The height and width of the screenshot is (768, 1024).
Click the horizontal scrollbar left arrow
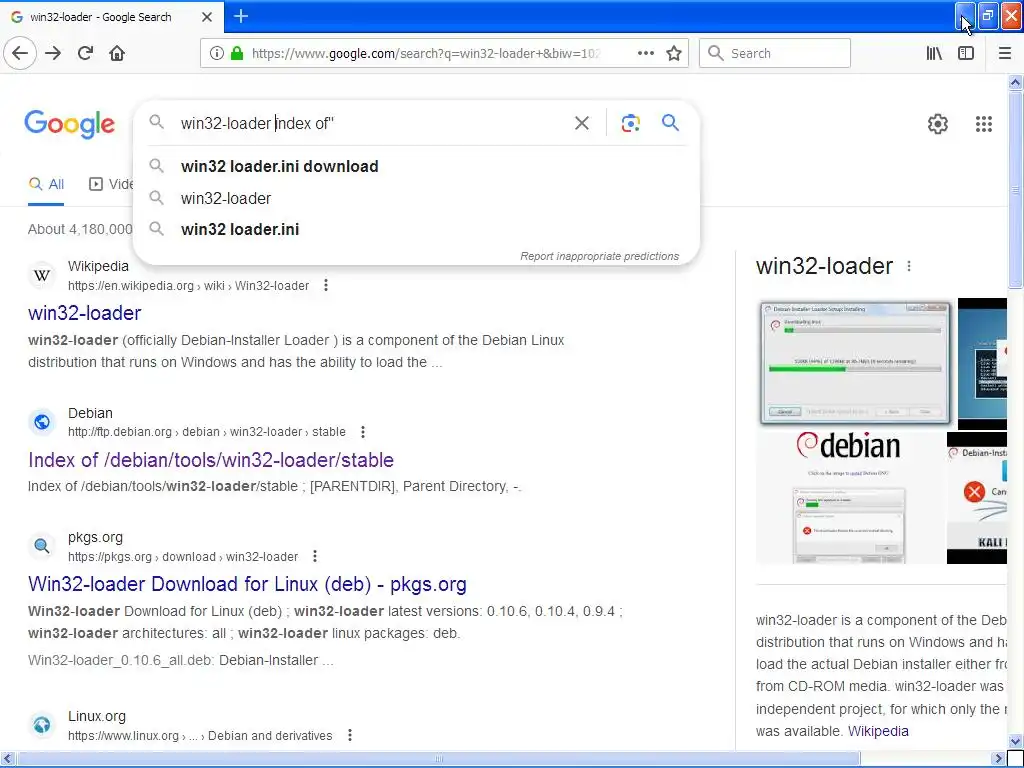(8, 759)
